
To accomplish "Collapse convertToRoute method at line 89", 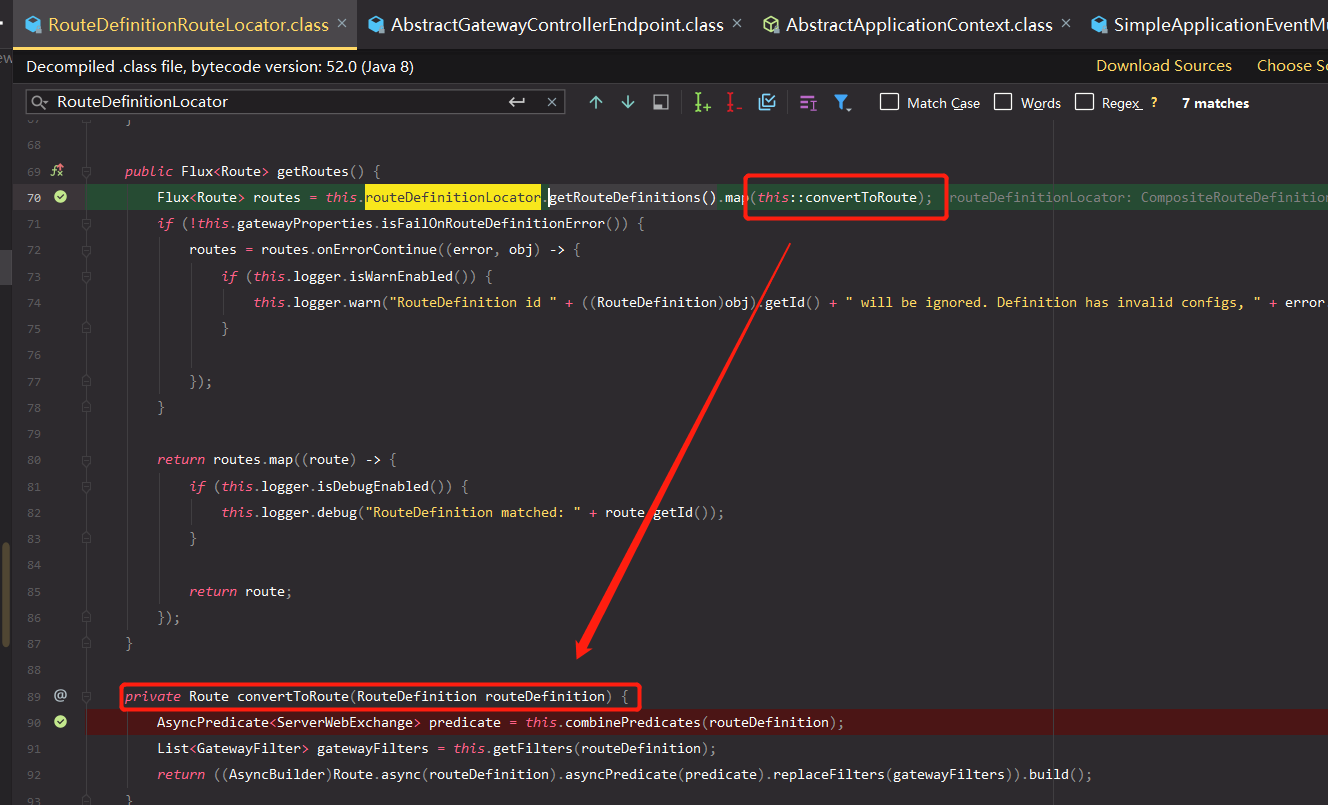I will pyautogui.click(x=87, y=695).
